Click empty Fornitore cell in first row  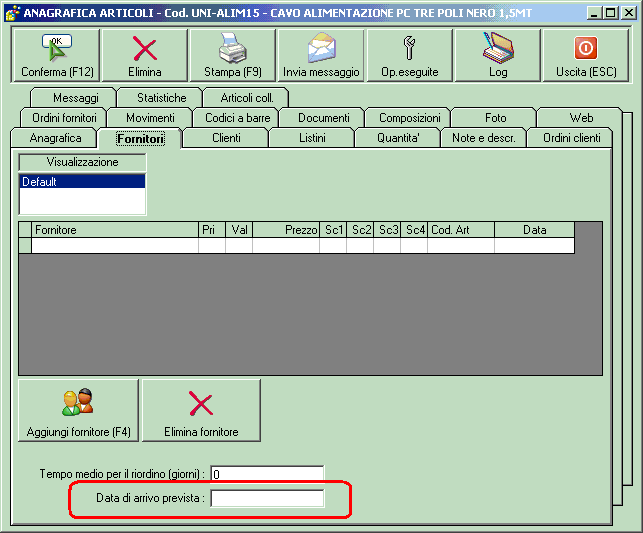click(115, 246)
